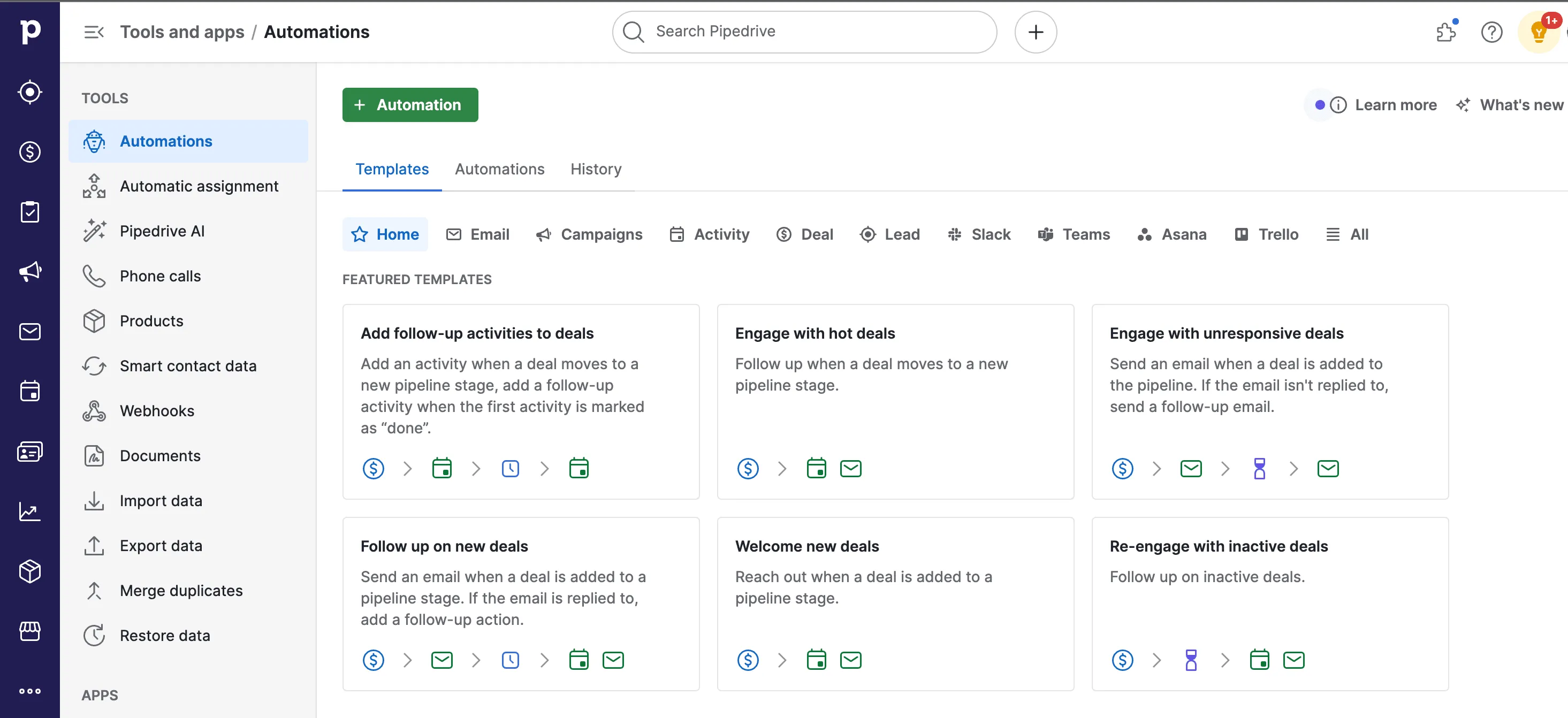
Task: Select the Slack template filter
Action: [979, 234]
